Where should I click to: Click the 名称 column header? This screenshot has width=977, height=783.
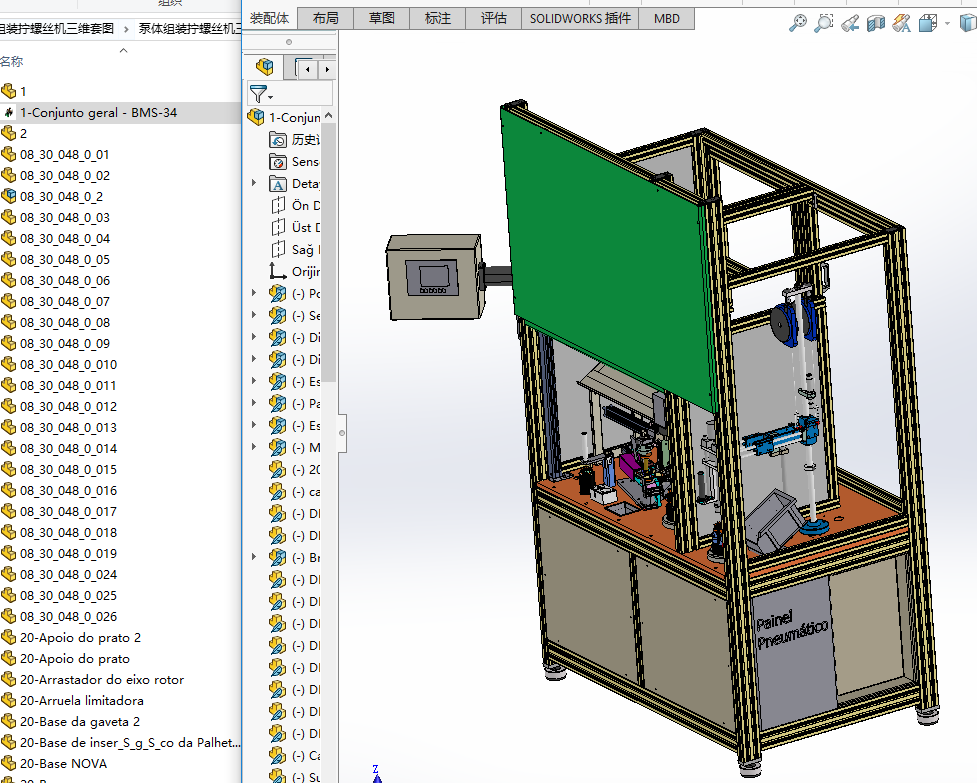click(x=12, y=62)
